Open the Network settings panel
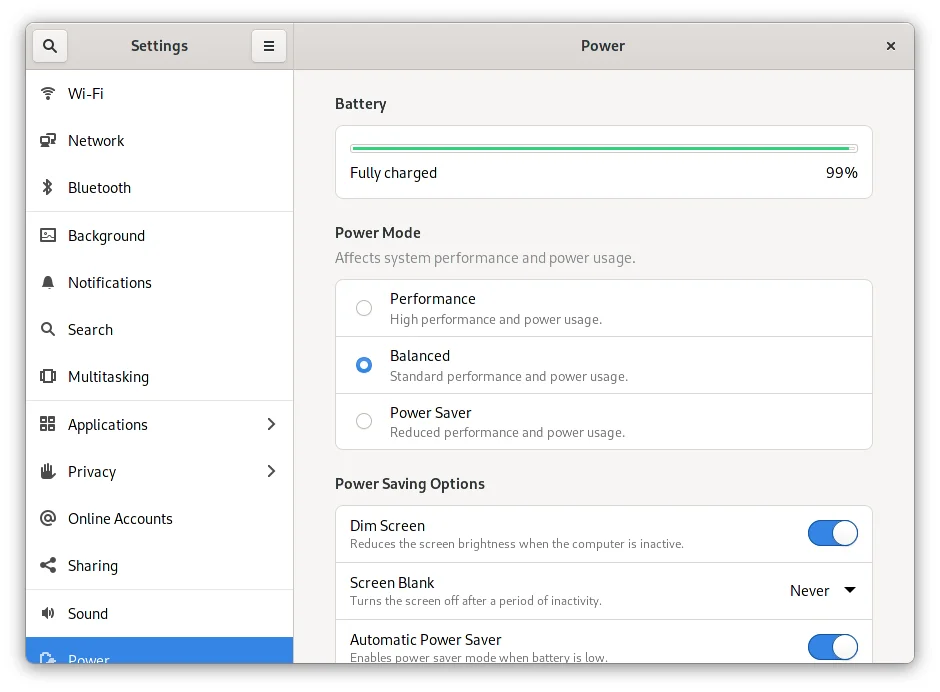 [96, 140]
